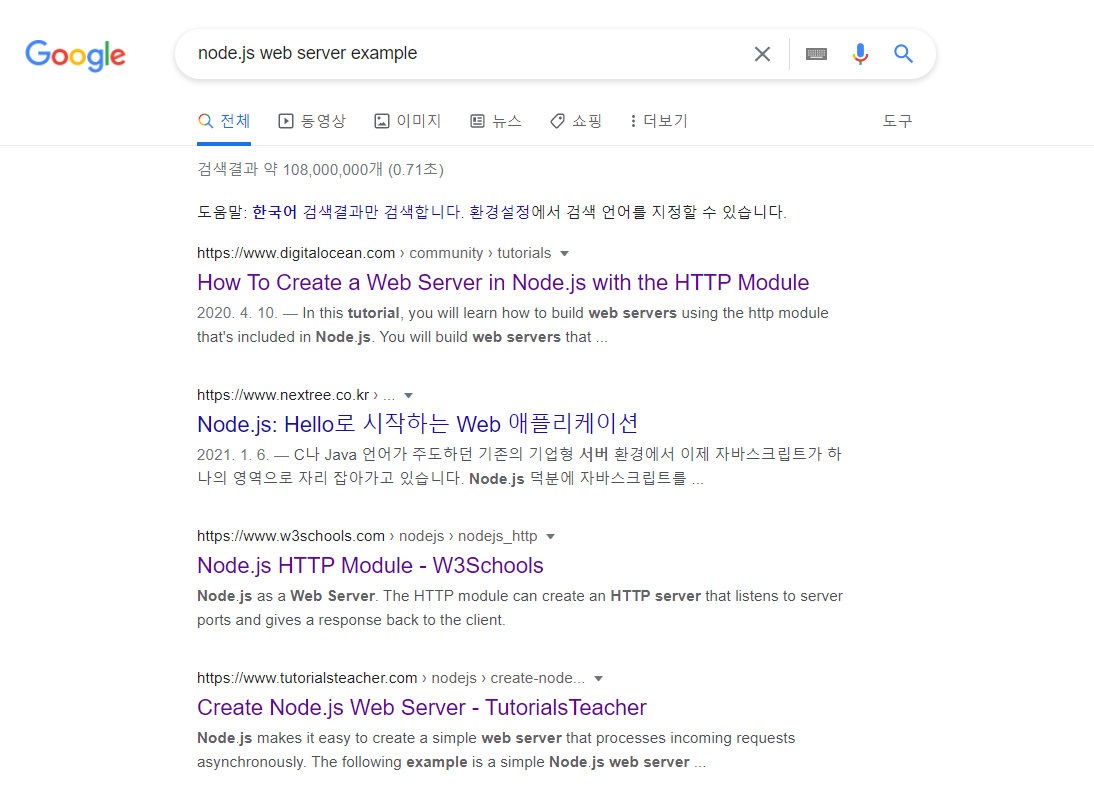Open the 뉴스 tab
Screen dimensions: 1094x786
pyautogui.click(x=495, y=121)
